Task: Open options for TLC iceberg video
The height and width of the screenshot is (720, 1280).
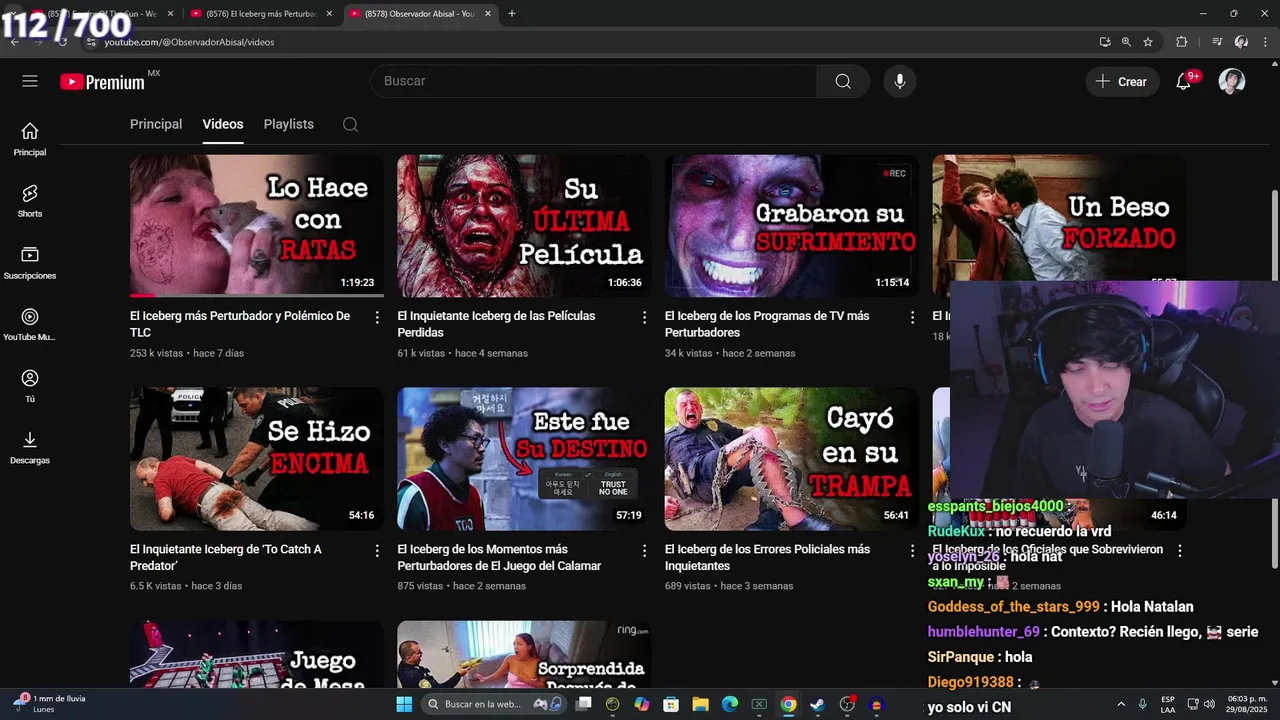Action: 377,317
